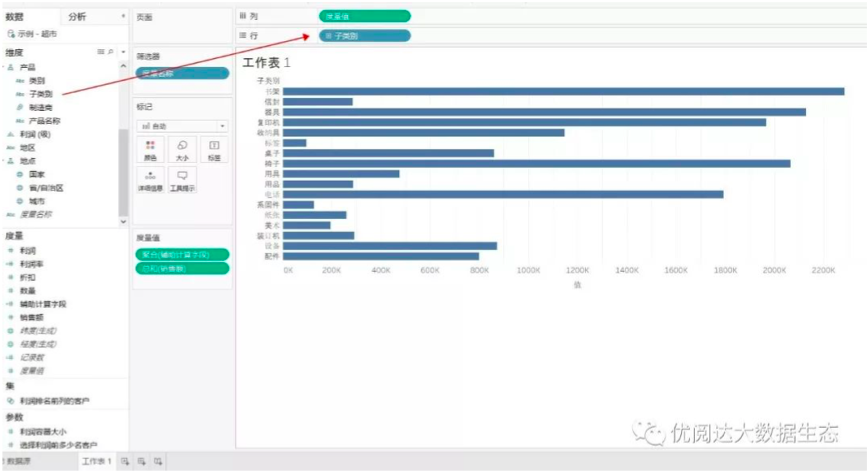Click the 标签 (Label) marks icon
Viewport: 868px width, 471px height.
213,149
